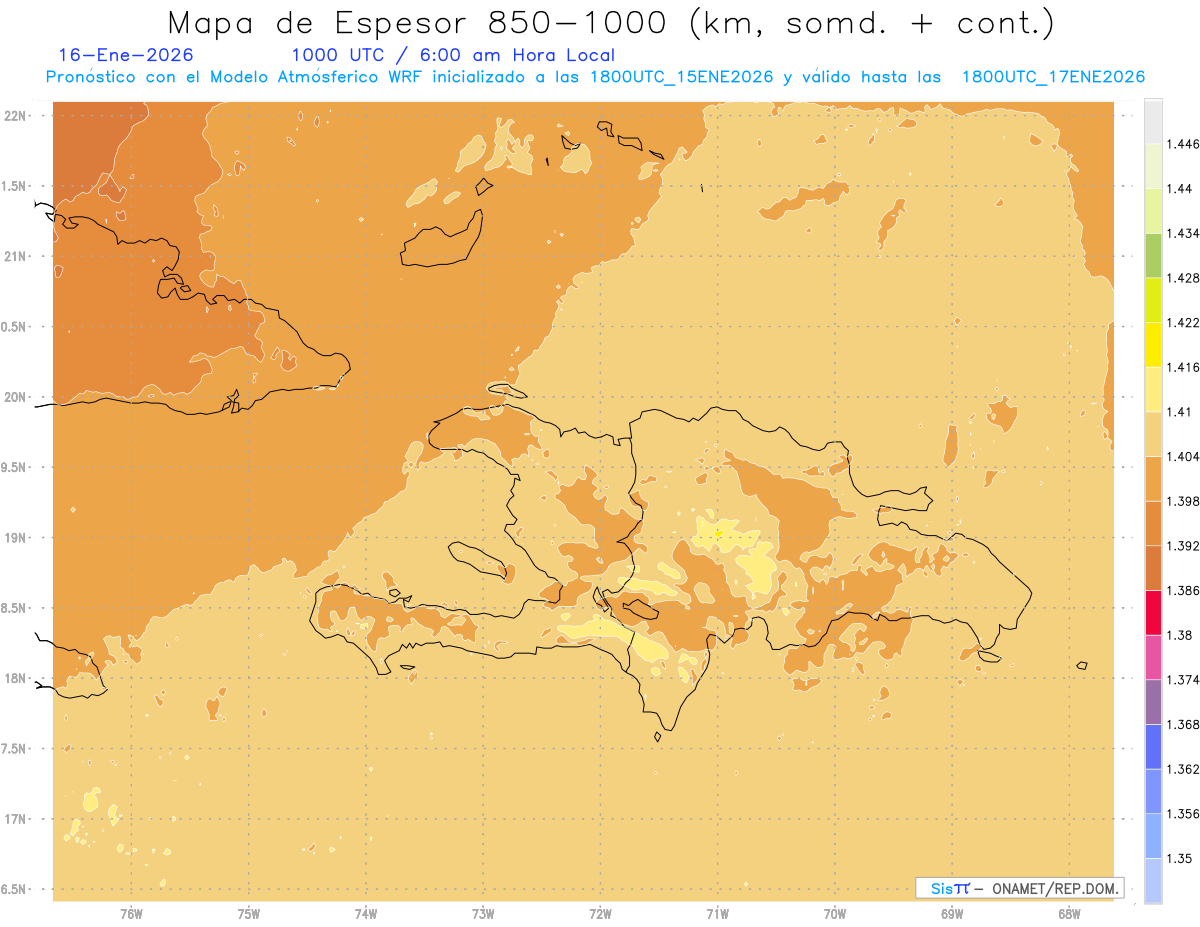Click the legend value '1.38'
1200x927 pixels.
(x=1179, y=635)
